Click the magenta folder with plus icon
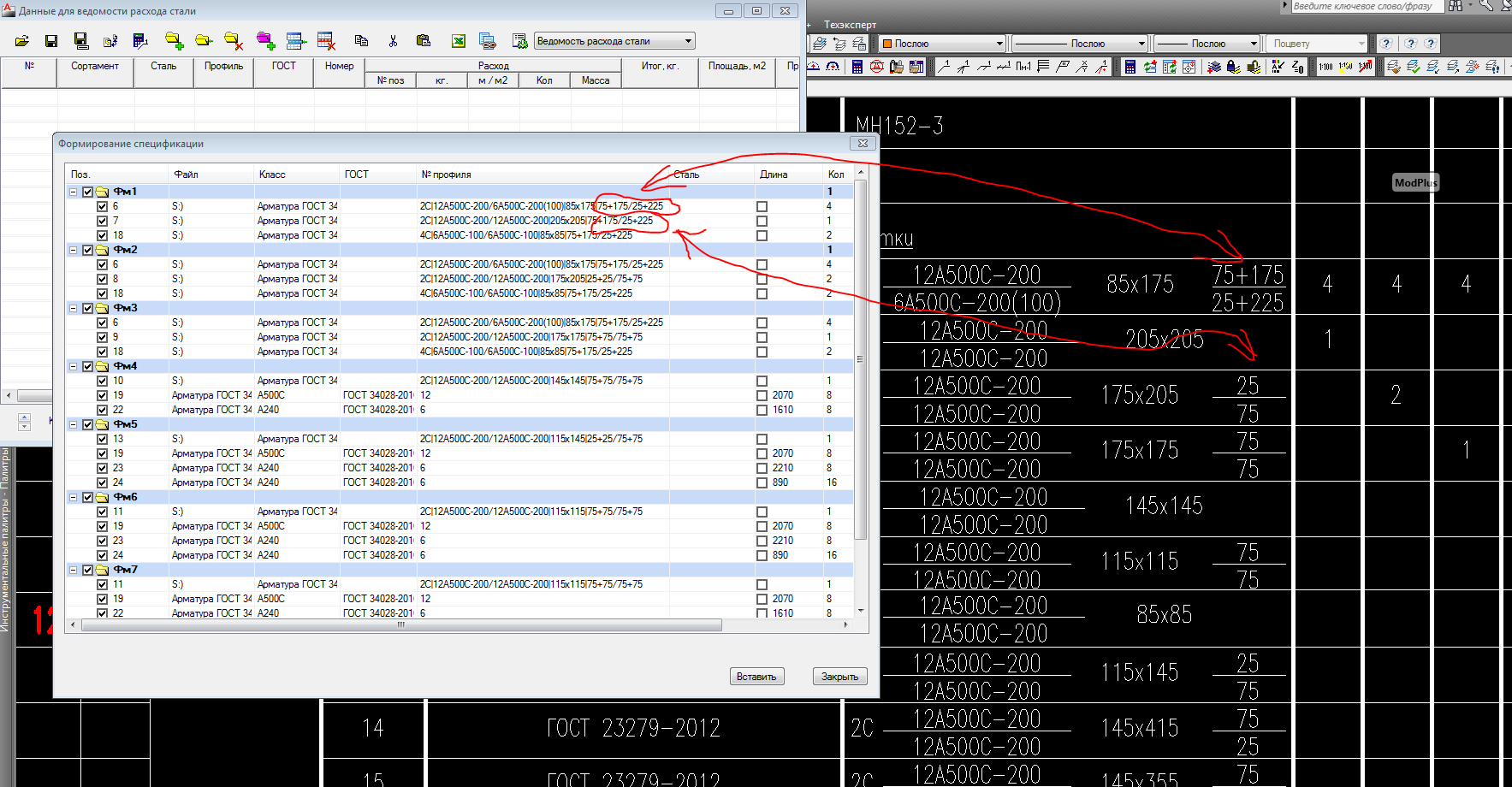1512x787 pixels. click(x=265, y=41)
